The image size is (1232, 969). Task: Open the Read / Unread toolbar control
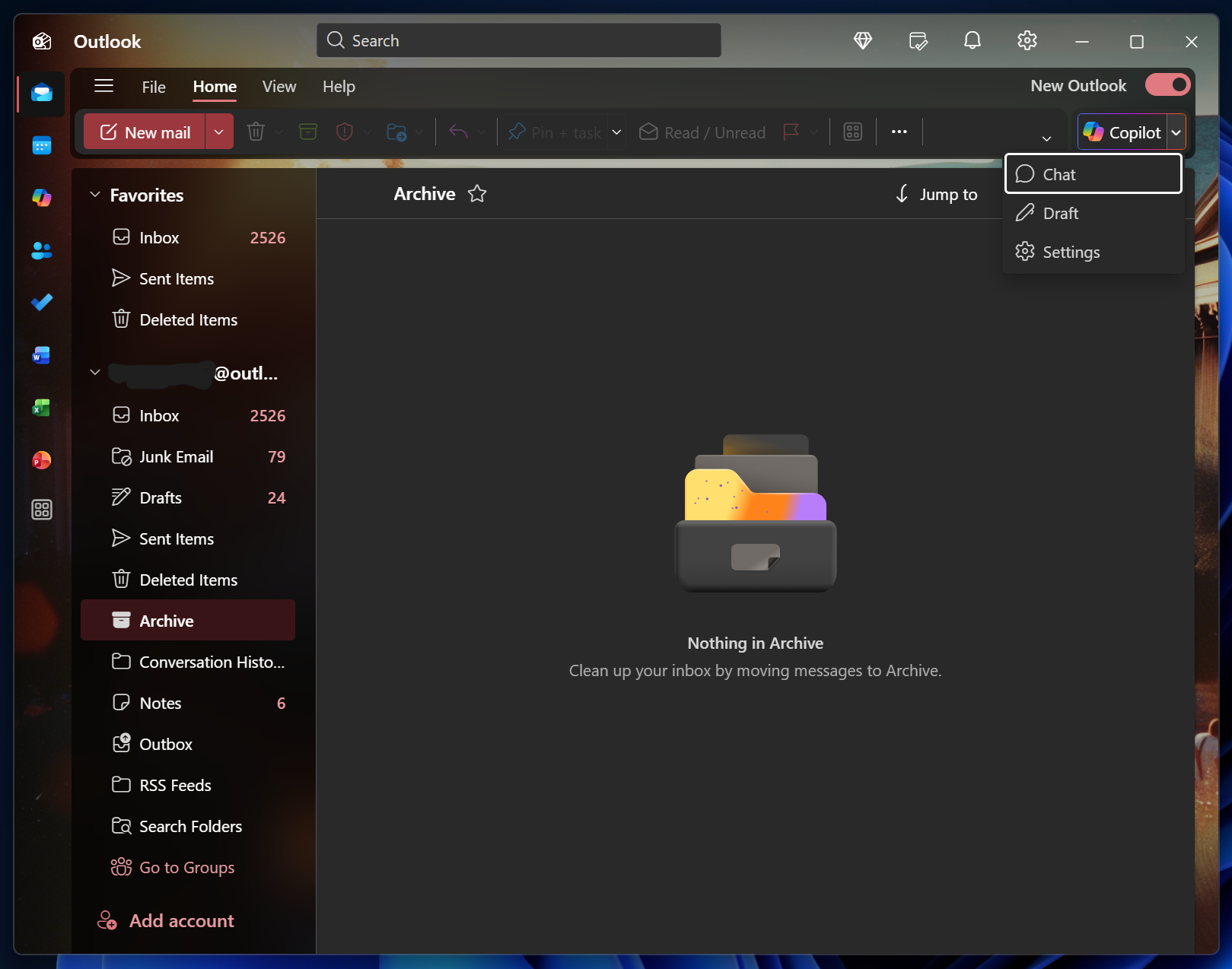[x=701, y=132]
